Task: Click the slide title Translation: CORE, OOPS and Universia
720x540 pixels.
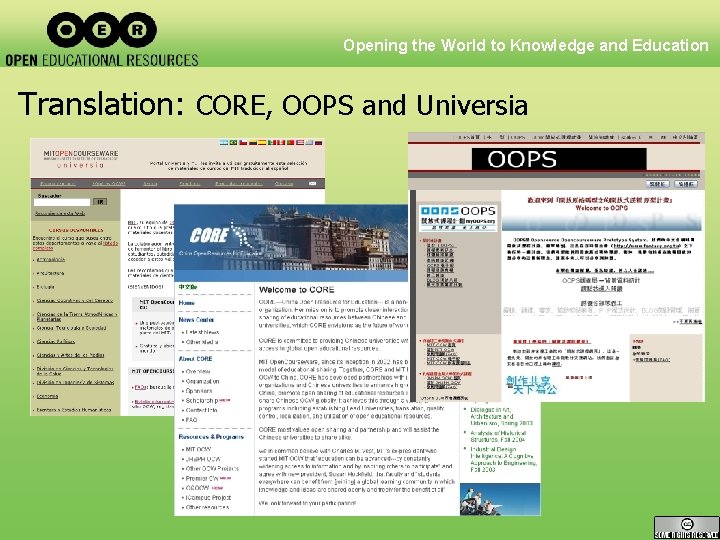Action: pyautogui.click(x=273, y=104)
